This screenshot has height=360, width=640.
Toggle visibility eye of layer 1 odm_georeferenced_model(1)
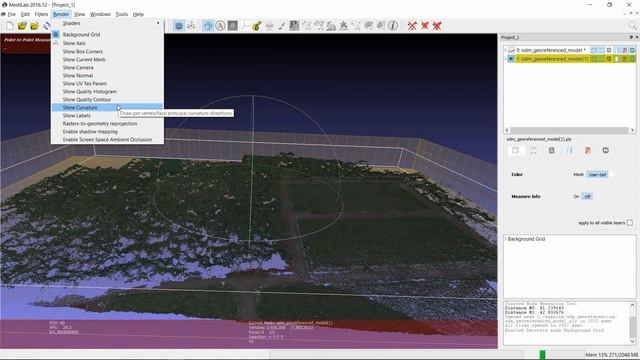point(511,59)
